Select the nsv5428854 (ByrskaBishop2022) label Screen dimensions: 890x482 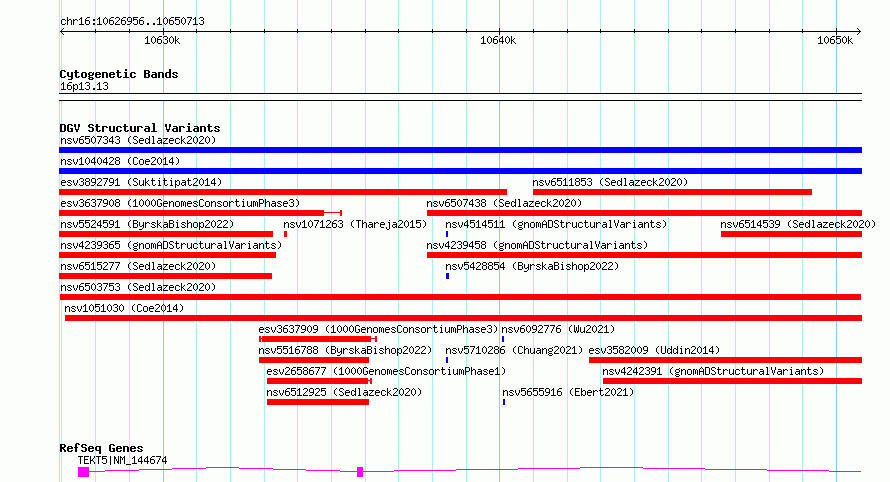tap(532, 266)
